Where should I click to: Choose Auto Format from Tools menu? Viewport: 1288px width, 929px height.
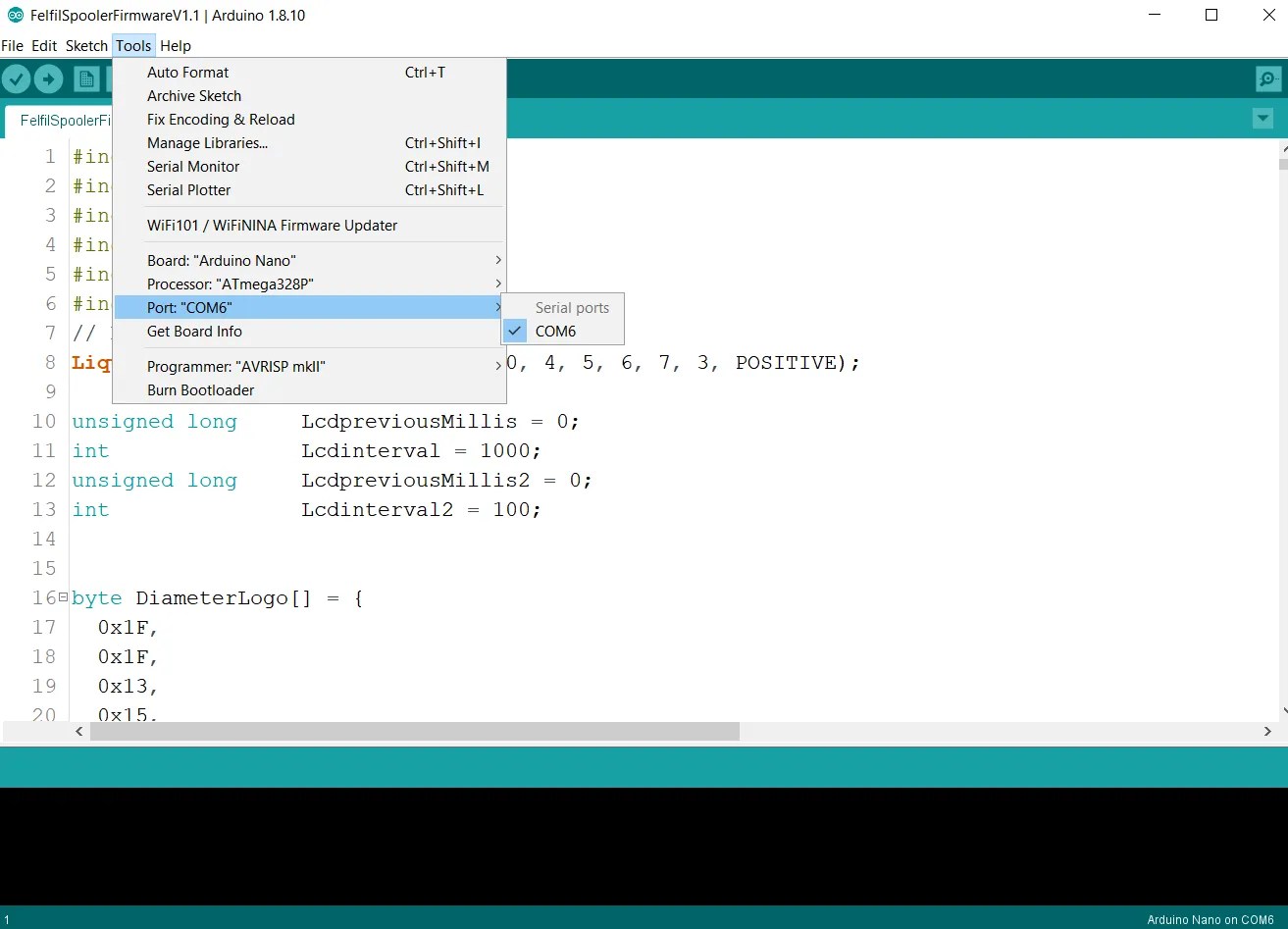(188, 73)
